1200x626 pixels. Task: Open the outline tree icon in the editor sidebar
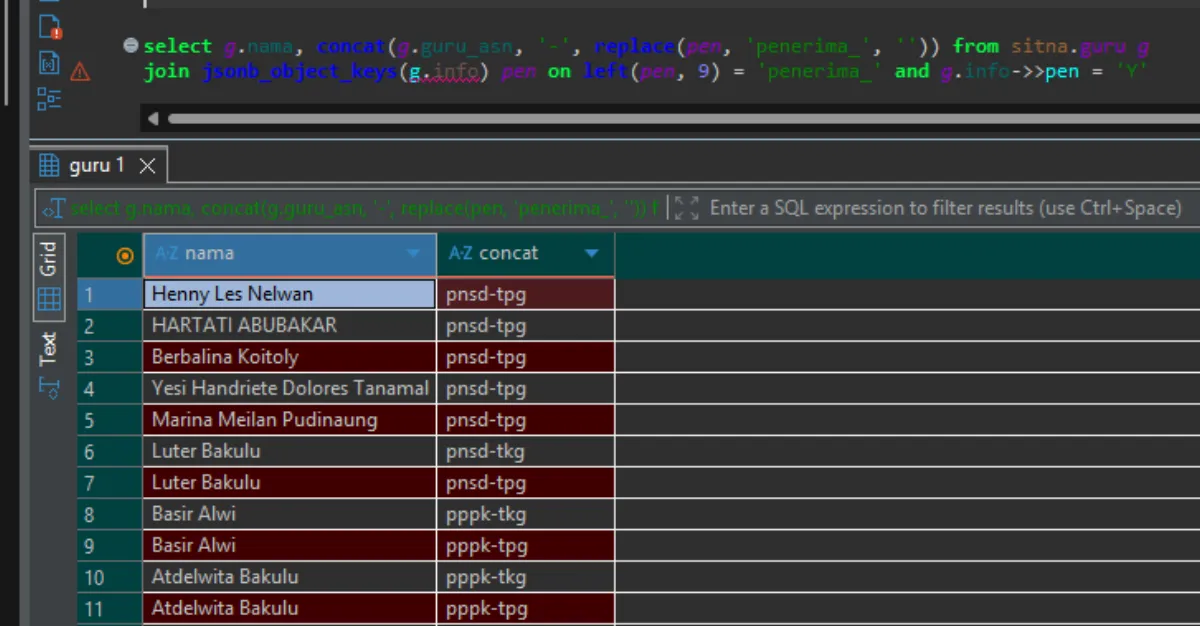coord(49,98)
